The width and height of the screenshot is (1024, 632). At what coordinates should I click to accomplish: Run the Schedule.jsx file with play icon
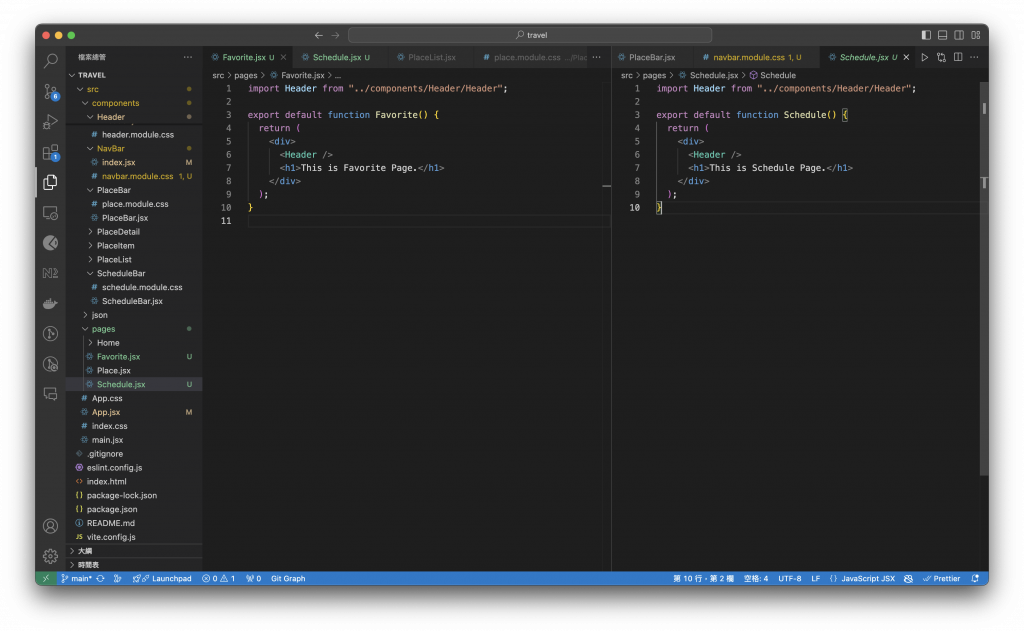coord(925,57)
